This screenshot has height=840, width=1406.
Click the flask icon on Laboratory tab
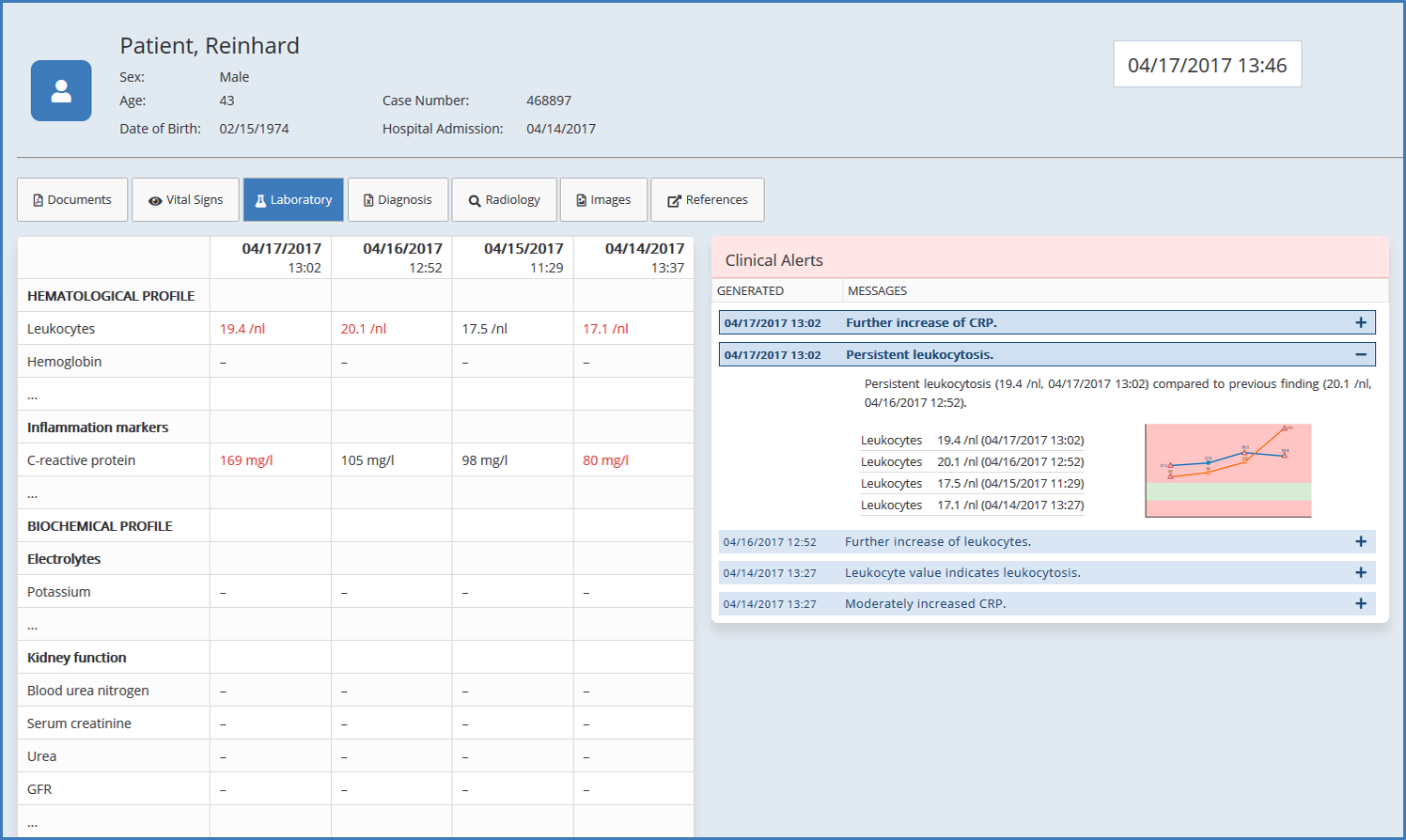coord(260,200)
